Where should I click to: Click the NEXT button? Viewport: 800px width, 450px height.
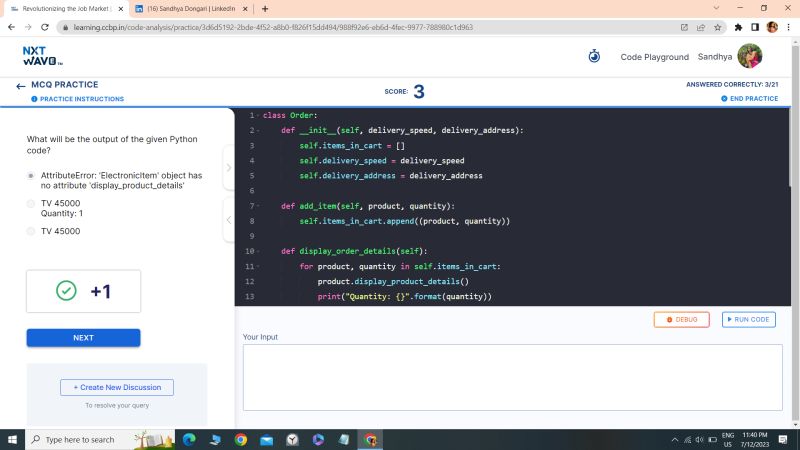tap(83, 338)
